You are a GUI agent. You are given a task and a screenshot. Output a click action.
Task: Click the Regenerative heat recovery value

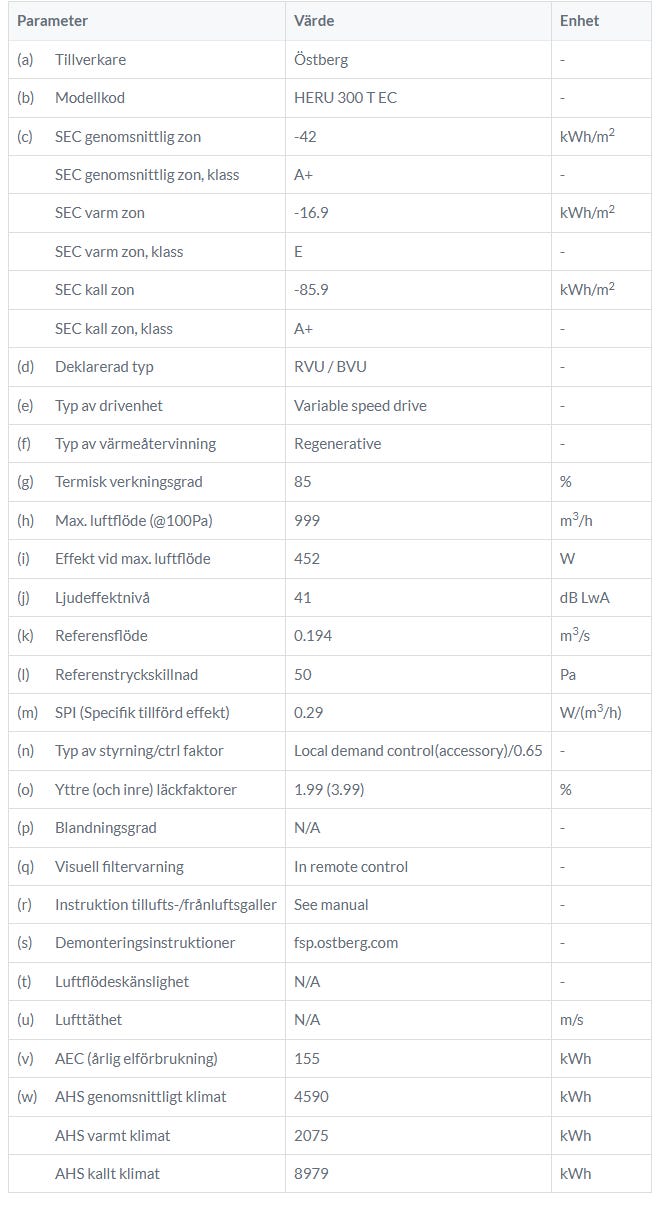coord(337,444)
